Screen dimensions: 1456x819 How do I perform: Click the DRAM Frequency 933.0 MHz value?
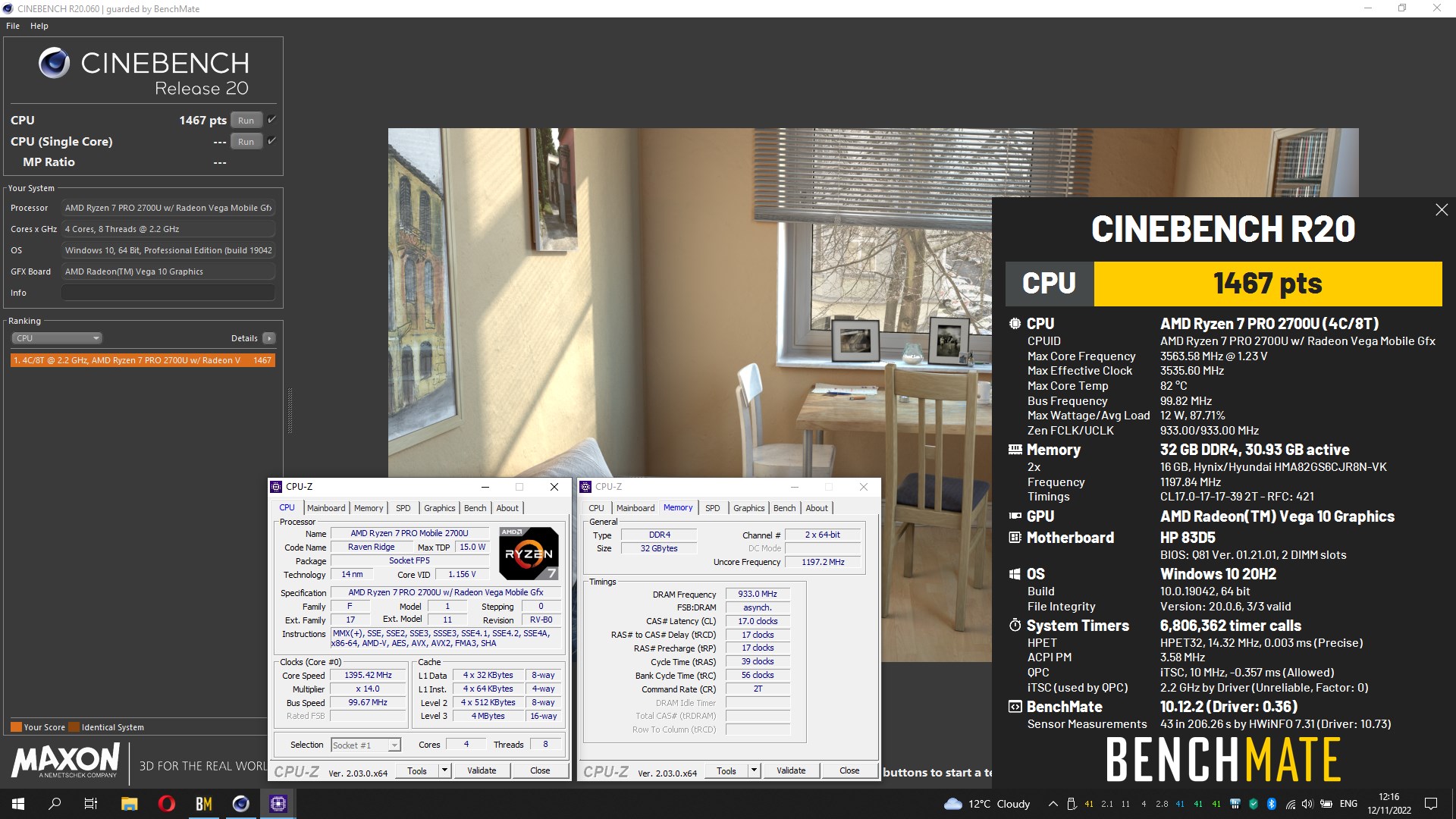point(758,595)
